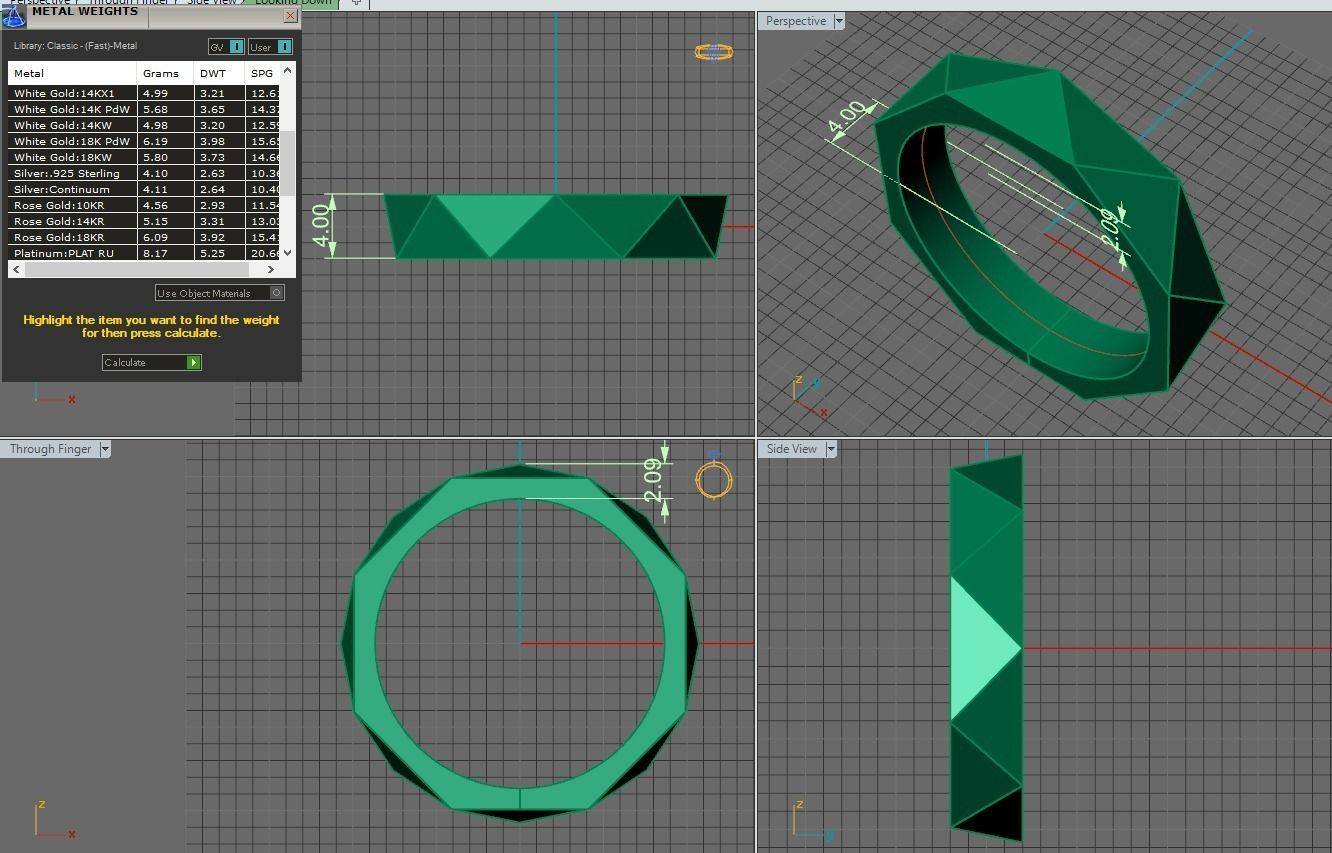The image size is (1332, 853).
Task: Click the Metal column header
Action: pyautogui.click(x=72, y=73)
